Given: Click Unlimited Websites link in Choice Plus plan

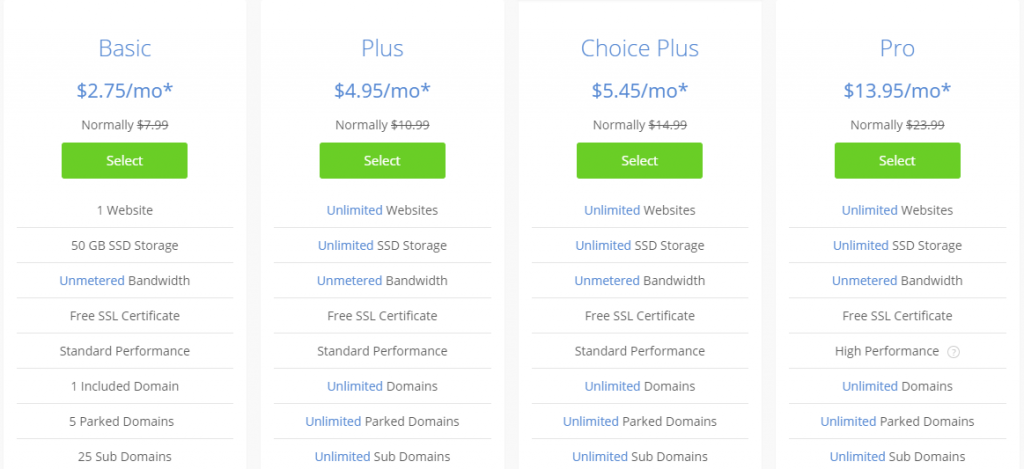Looking at the screenshot, I should (612, 211).
